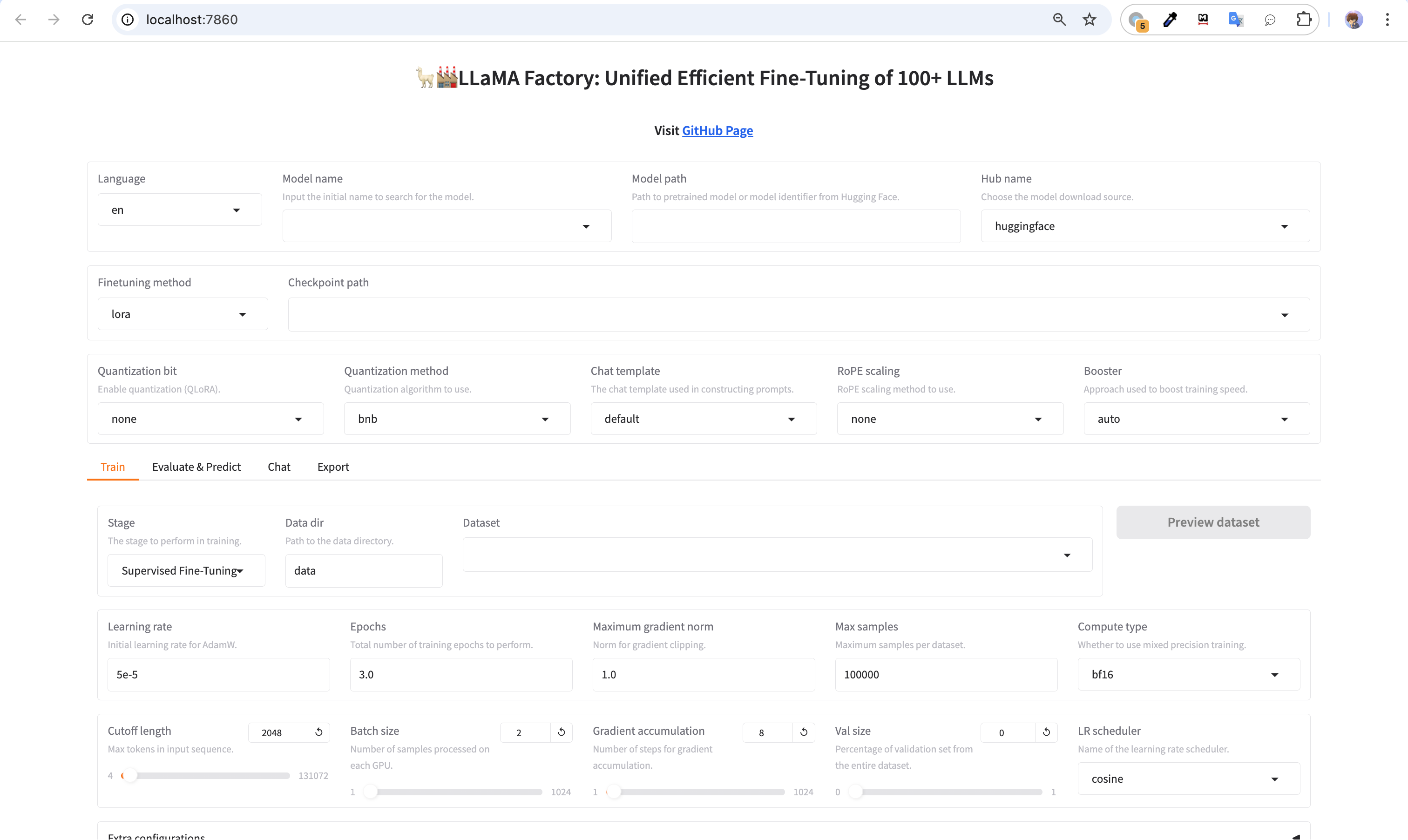This screenshot has height=840, width=1408.
Task: Adjust the Val size slider
Action: pyautogui.click(x=945, y=792)
